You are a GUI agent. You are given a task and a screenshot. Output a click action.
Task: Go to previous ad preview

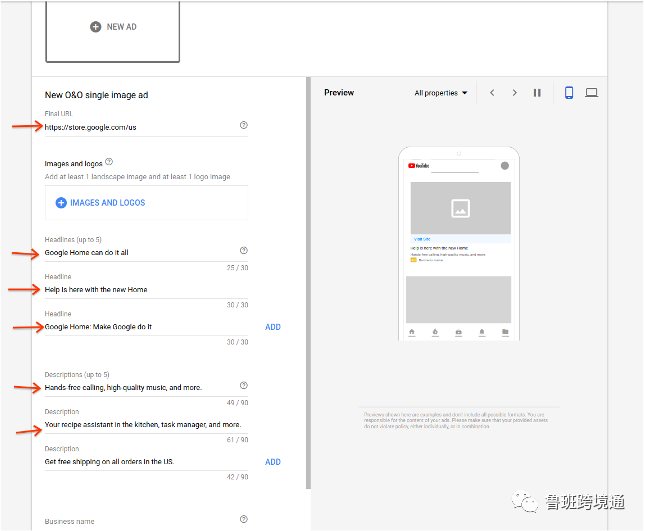point(492,93)
